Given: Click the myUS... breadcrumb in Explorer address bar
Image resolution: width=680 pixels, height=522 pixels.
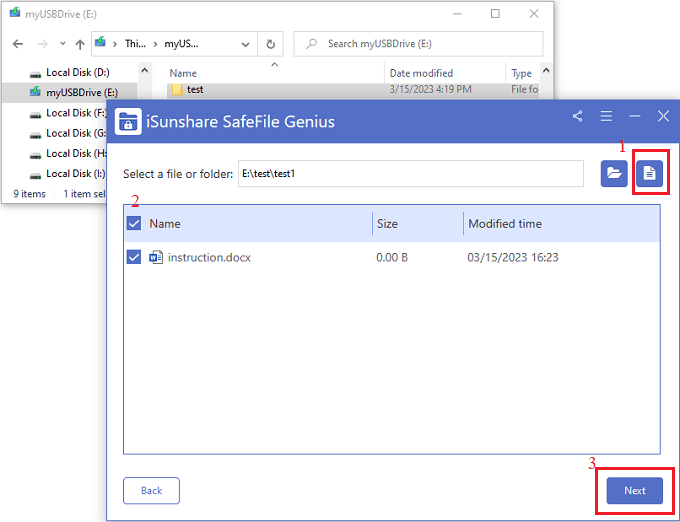Looking at the screenshot, I should tap(181, 44).
